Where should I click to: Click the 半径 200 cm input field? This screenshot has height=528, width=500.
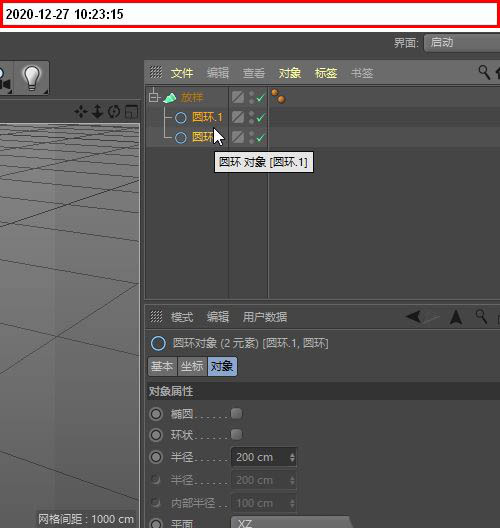(x=264, y=457)
